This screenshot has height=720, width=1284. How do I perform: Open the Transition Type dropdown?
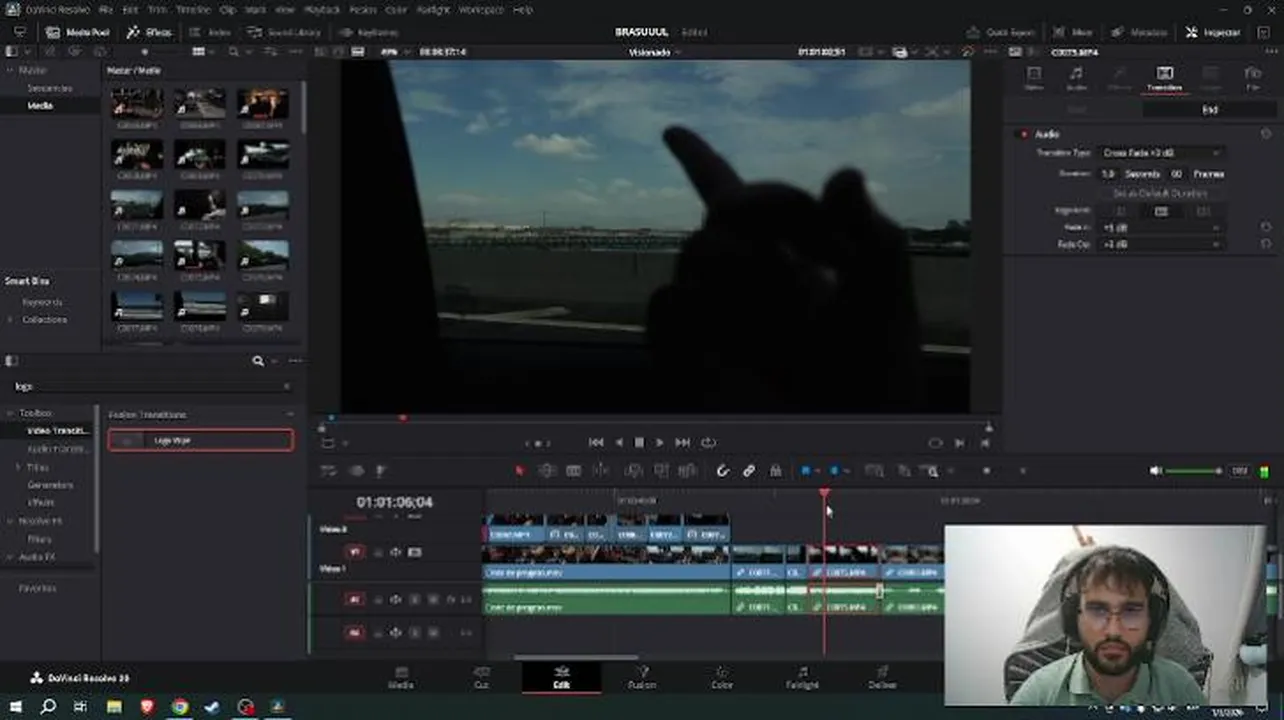point(1160,153)
